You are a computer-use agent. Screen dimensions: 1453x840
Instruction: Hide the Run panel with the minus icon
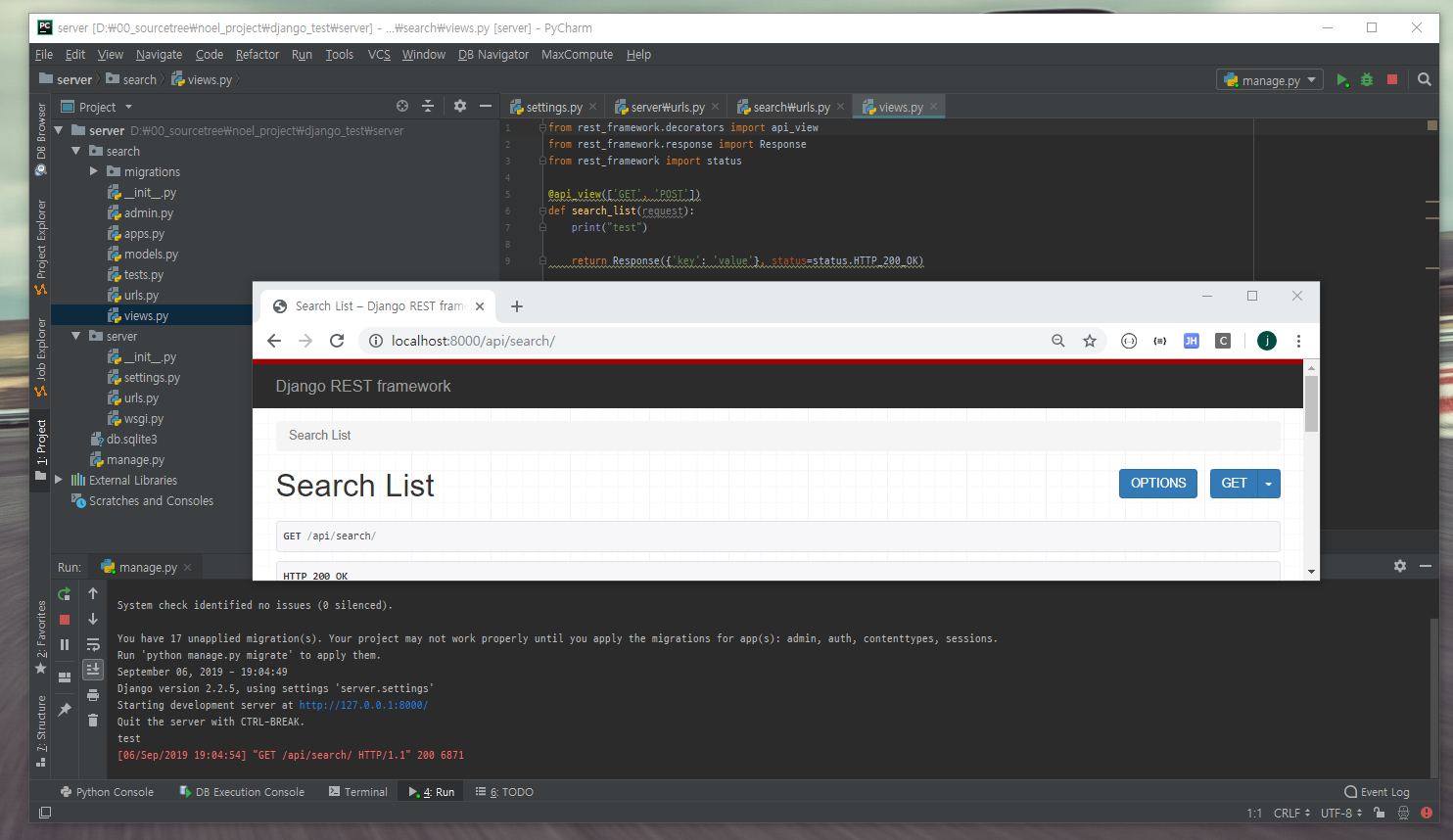click(1426, 566)
